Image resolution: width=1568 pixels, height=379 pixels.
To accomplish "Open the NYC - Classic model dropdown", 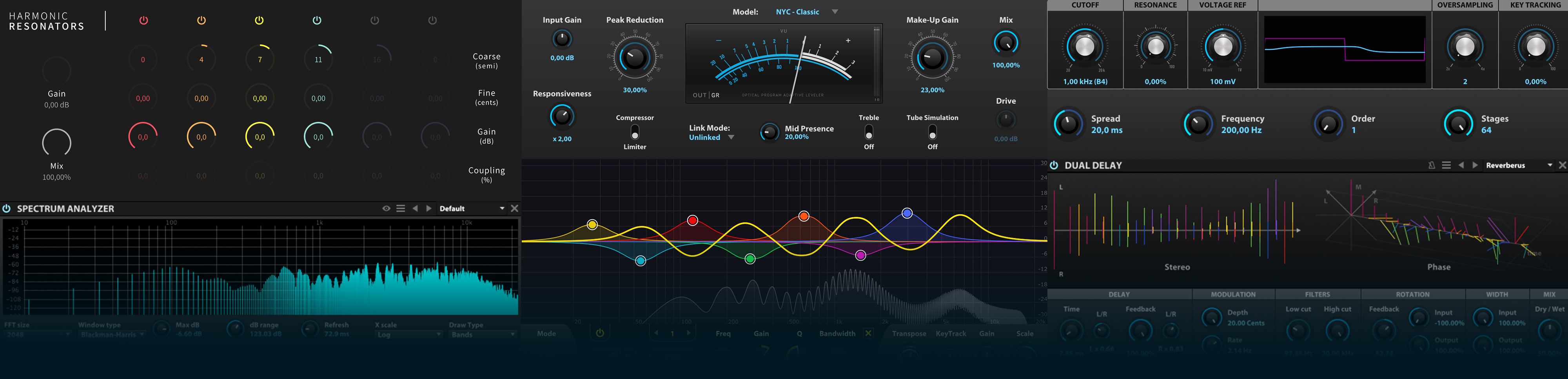I will [x=835, y=12].
